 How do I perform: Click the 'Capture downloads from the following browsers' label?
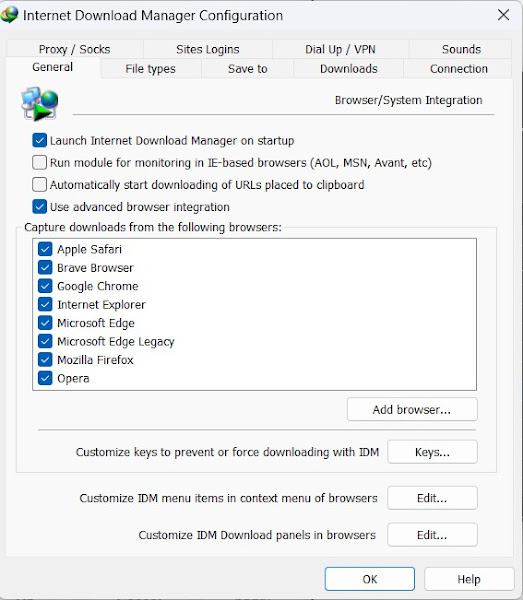coord(153,227)
